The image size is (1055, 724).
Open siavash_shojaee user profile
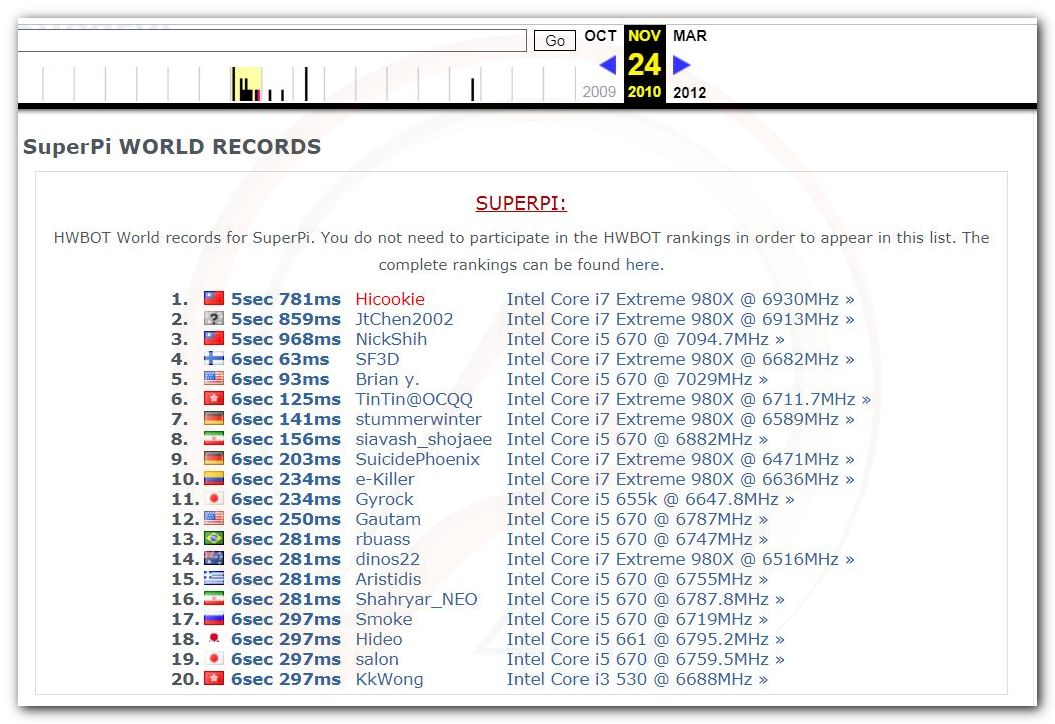(x=424, y=439)
